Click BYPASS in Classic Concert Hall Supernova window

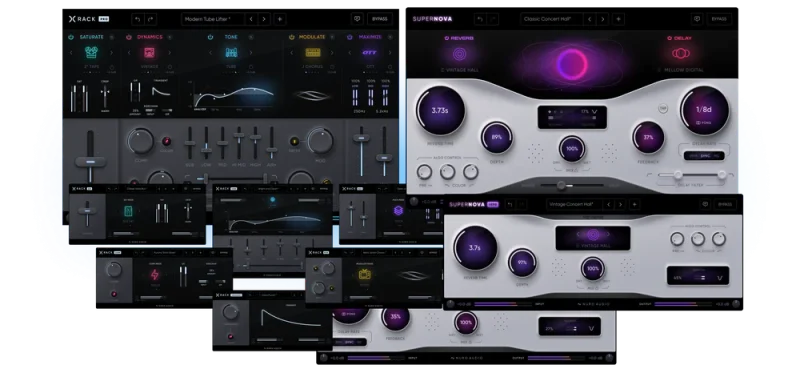point(719,19)
